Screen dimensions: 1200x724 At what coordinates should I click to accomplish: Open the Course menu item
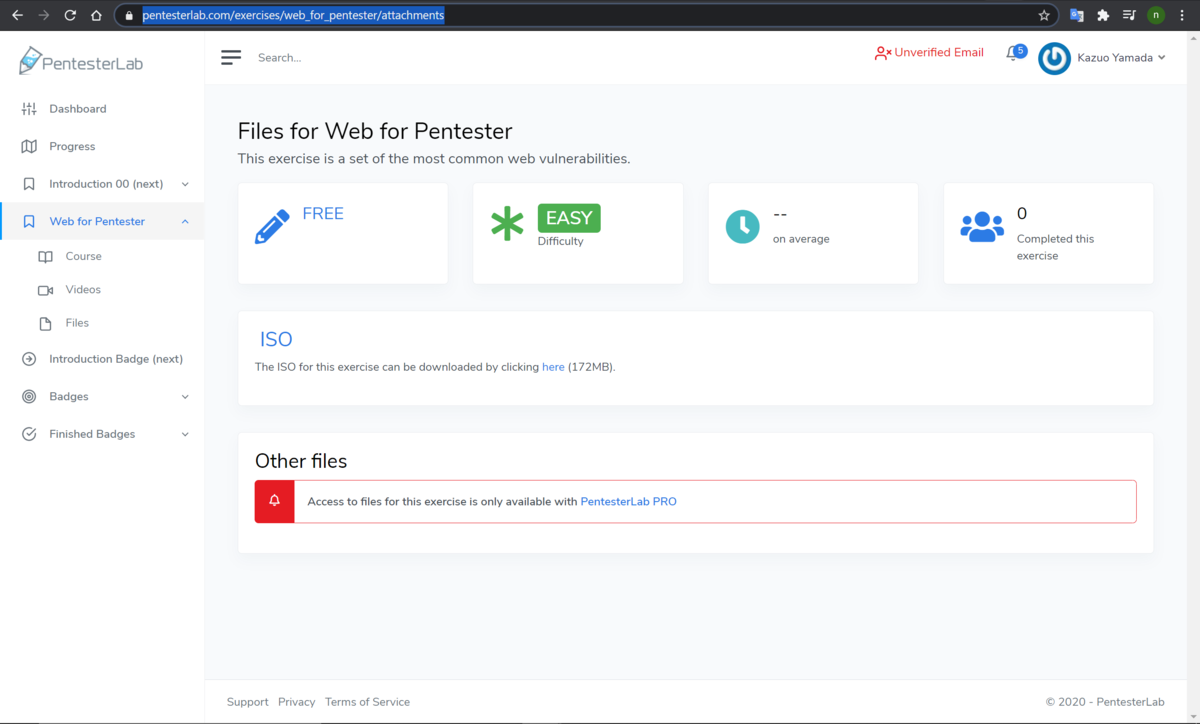(x=84, y=257)
